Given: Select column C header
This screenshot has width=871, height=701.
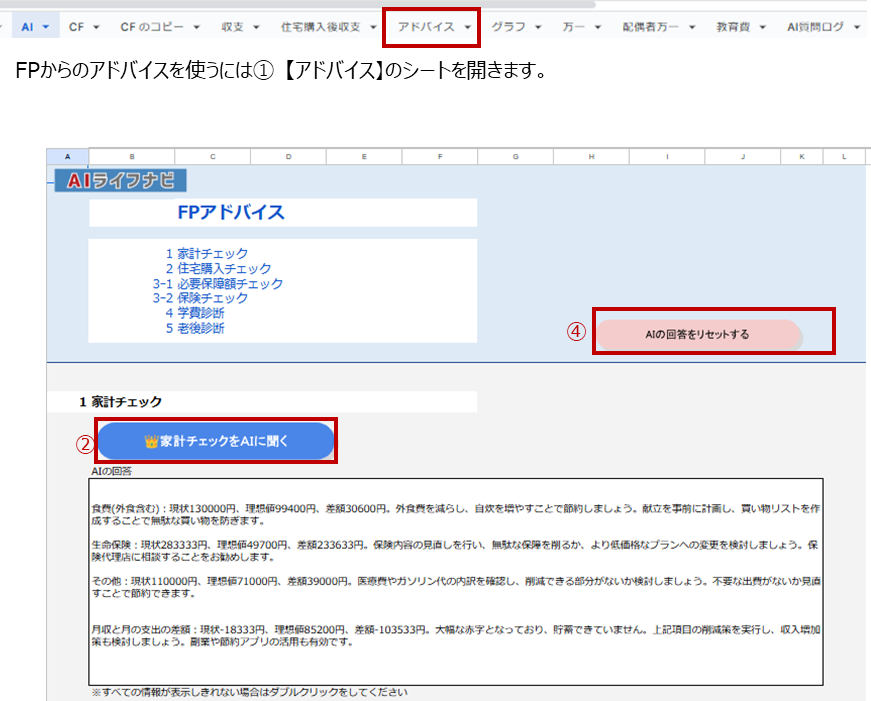Looking at the screenshot, I should point(213,157).
